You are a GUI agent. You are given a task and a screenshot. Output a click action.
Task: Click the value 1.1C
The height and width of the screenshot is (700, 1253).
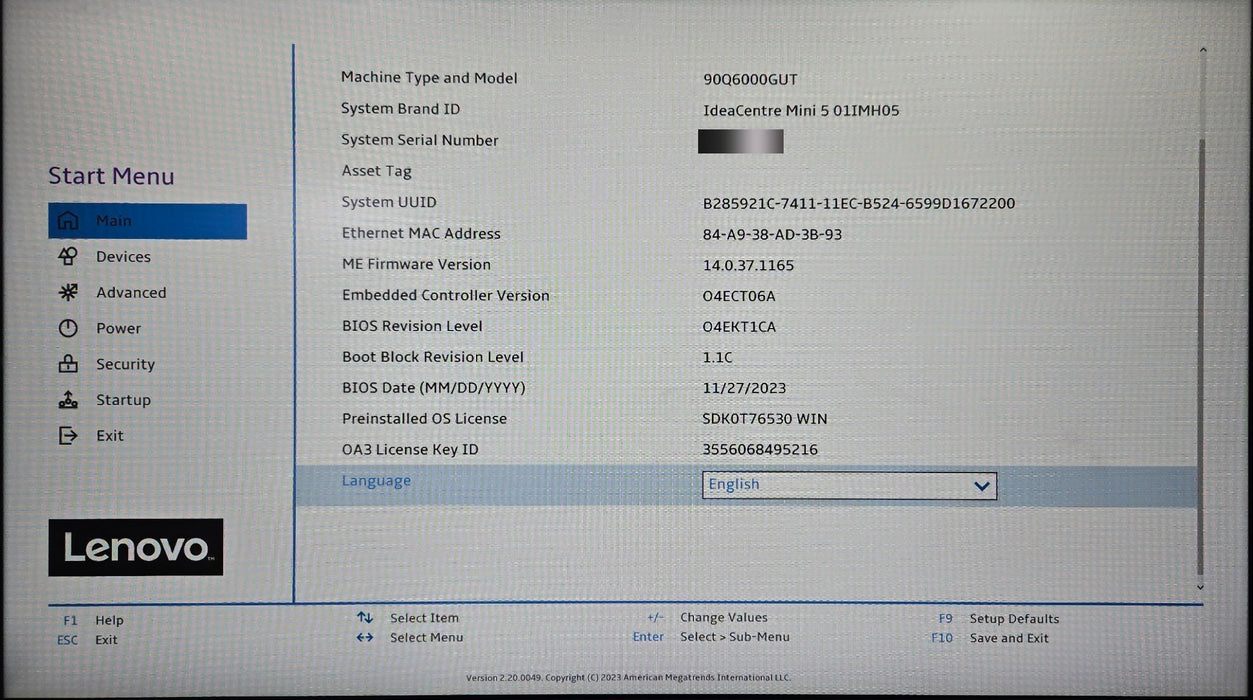point(717,358)
